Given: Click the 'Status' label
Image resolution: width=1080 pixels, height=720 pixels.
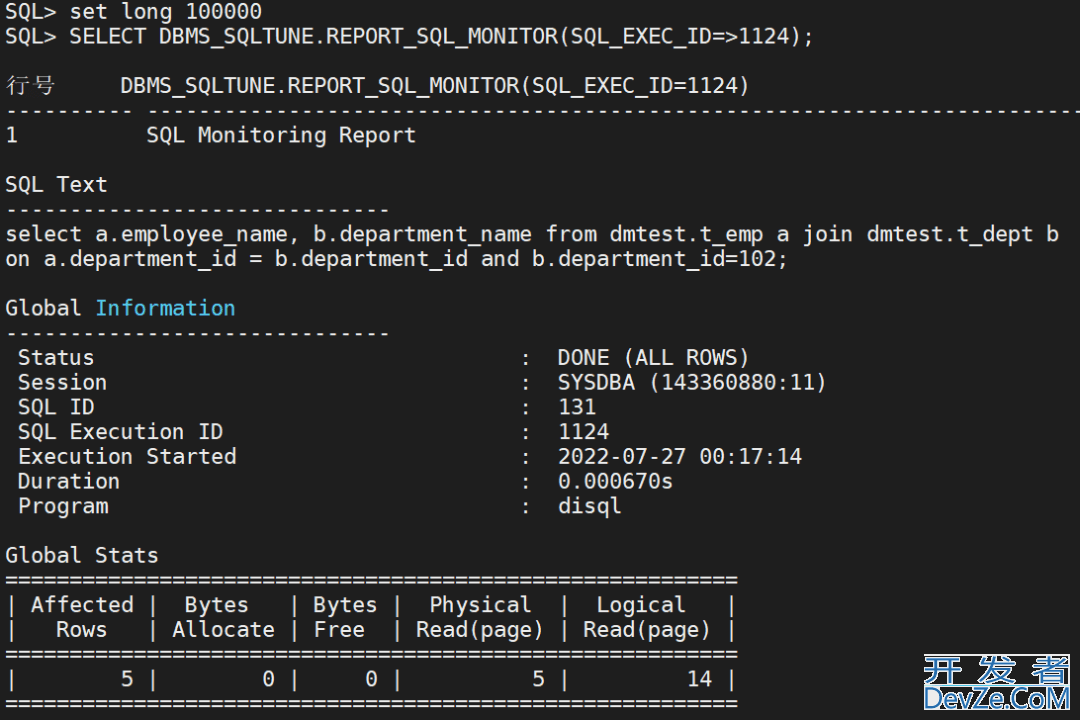Looking at the screenshot, I should click(56, 358).
